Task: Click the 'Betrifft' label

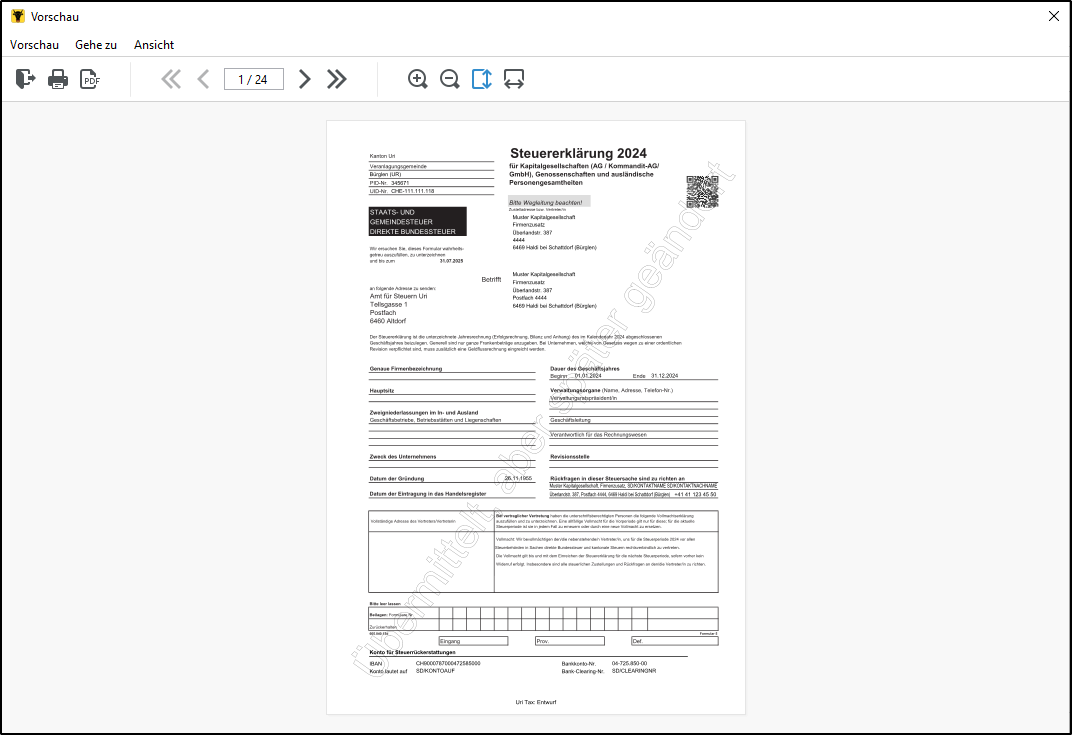Action: pyautogui.click(x=492, y=280)
